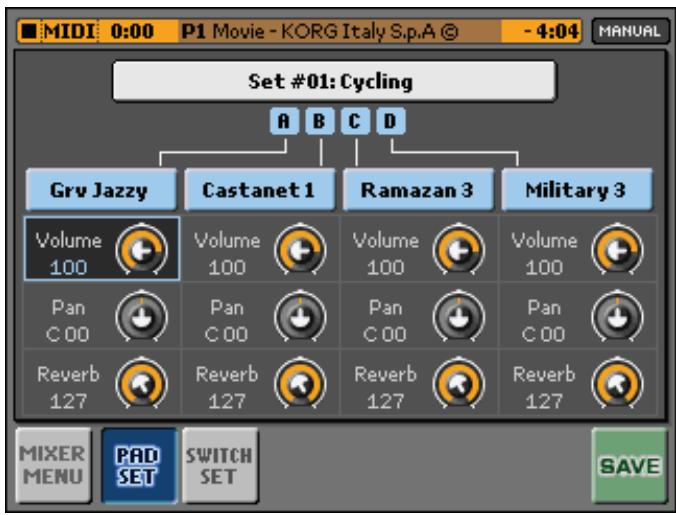Select the Pan C 00 value for Castanet 1
This screenshot has width=676, height=515.
coord(226,334)
